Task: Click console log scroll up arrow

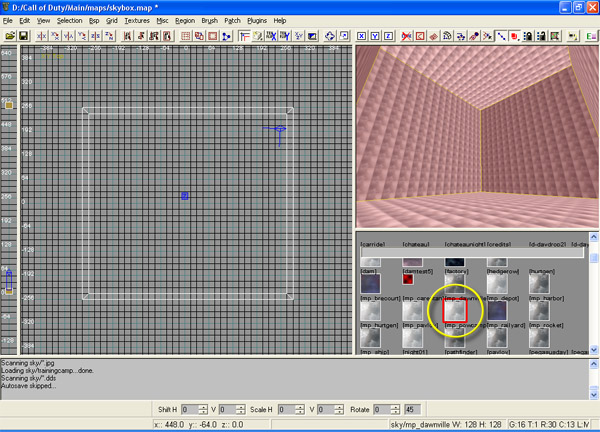Action: pyautogui.click(x=594, y=364)
